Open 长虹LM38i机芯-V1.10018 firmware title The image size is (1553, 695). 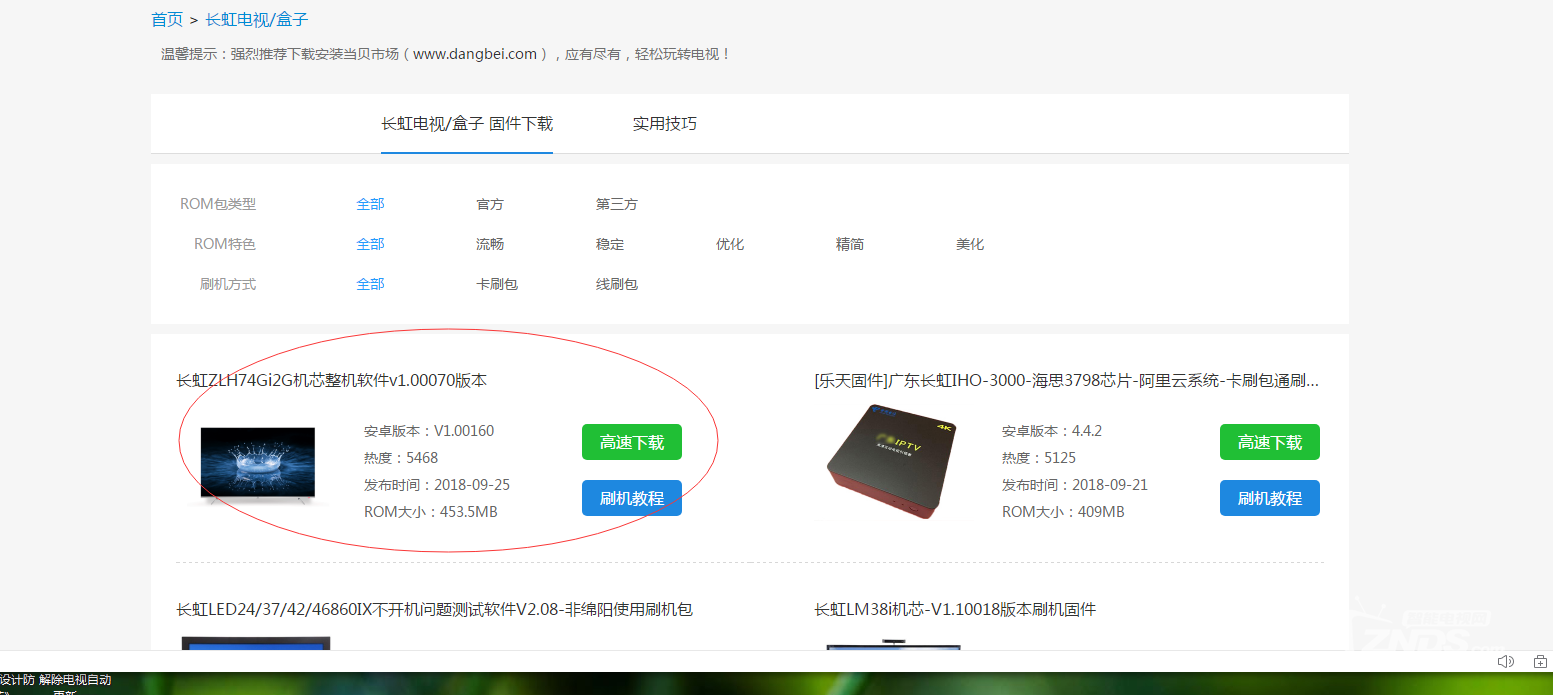[x=955, y=609]
